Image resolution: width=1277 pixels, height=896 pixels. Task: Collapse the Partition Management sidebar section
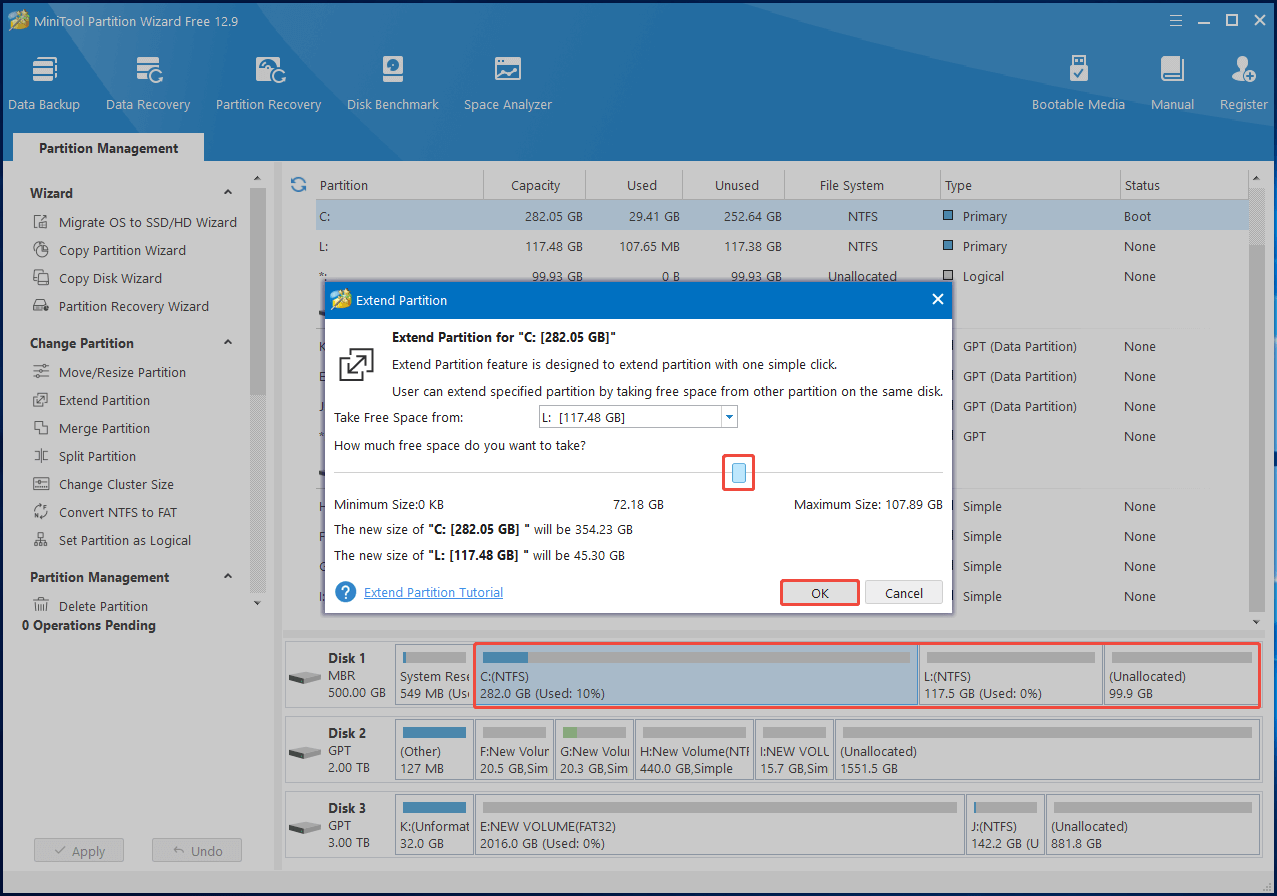point(228,577)
